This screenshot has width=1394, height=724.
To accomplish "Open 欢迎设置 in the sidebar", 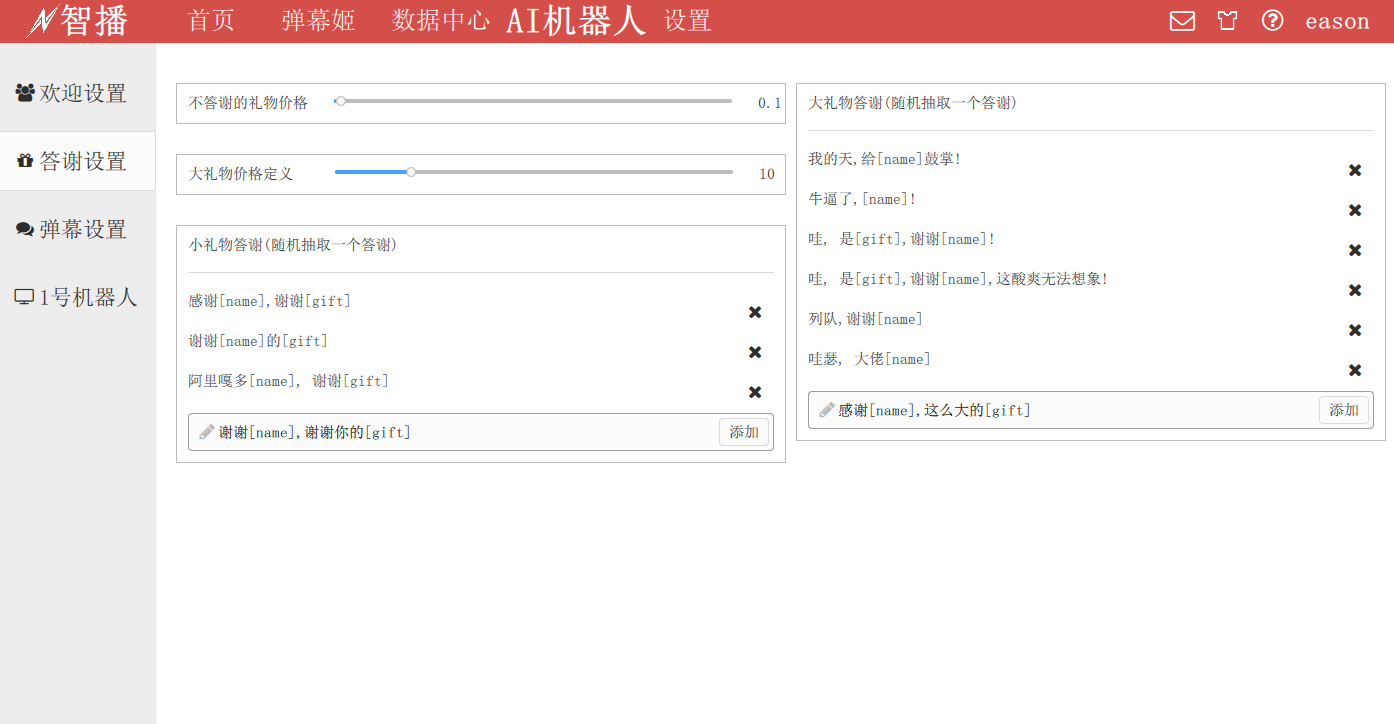I will [x=78, y=93].
